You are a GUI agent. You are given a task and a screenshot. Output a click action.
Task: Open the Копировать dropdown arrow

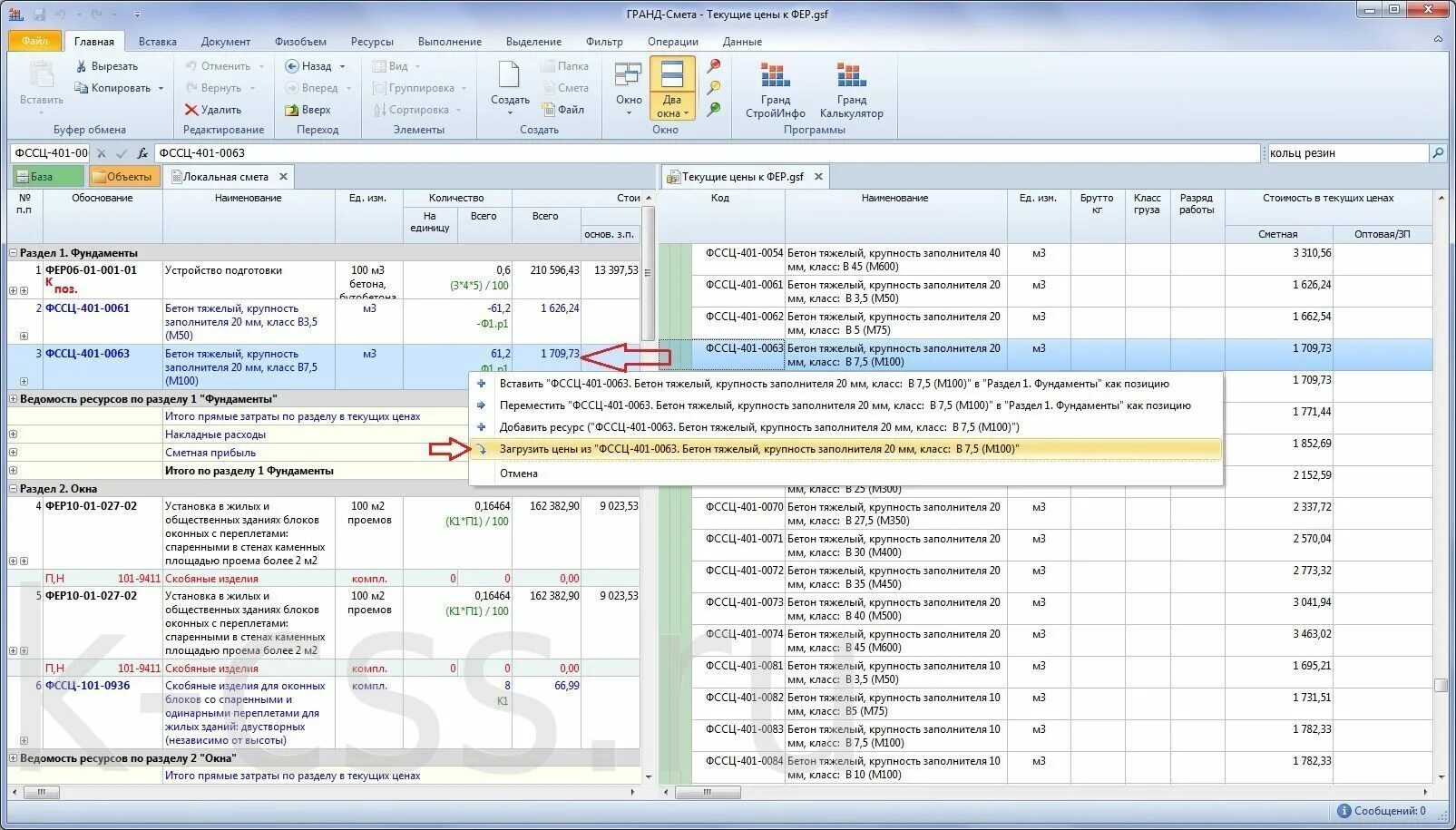tap(161, 89)
